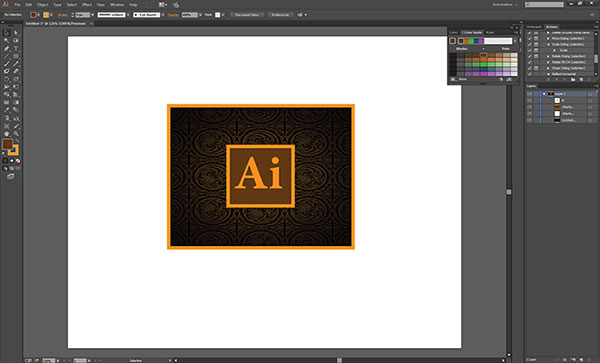Toggle checkmark for Reflect Horizontal action
Image resolution: width=600 pixels, height=363 pixels.
click(530, 74)
